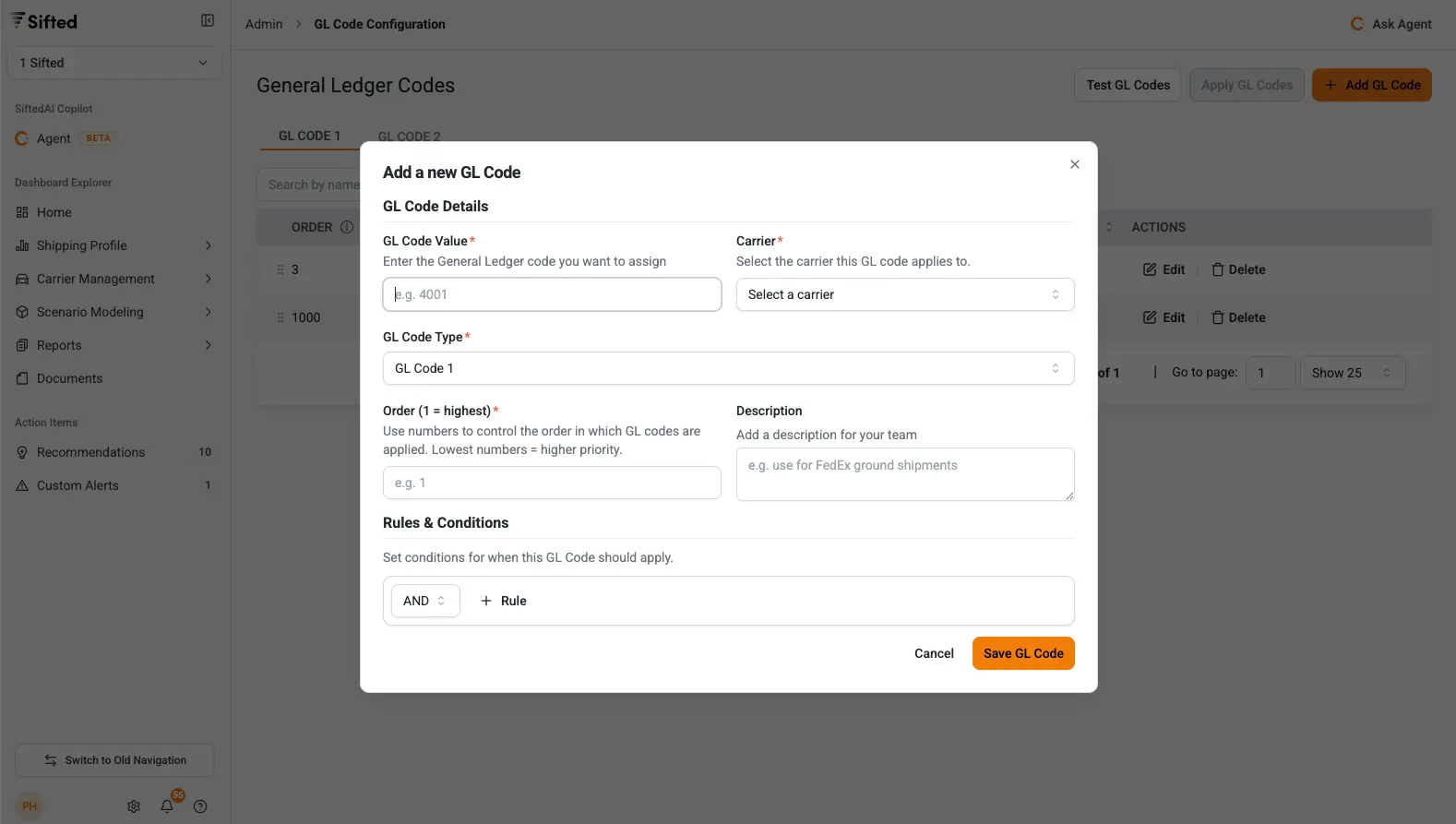The image size is (1456, 824).
Task: Cancel the new GL Code form
Action: click(934, 653)
